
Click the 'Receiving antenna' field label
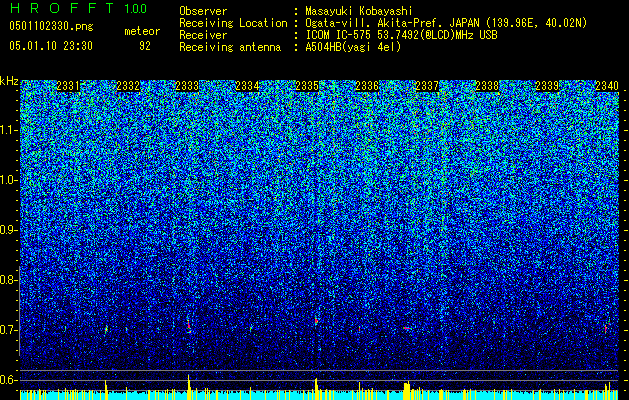230,47
